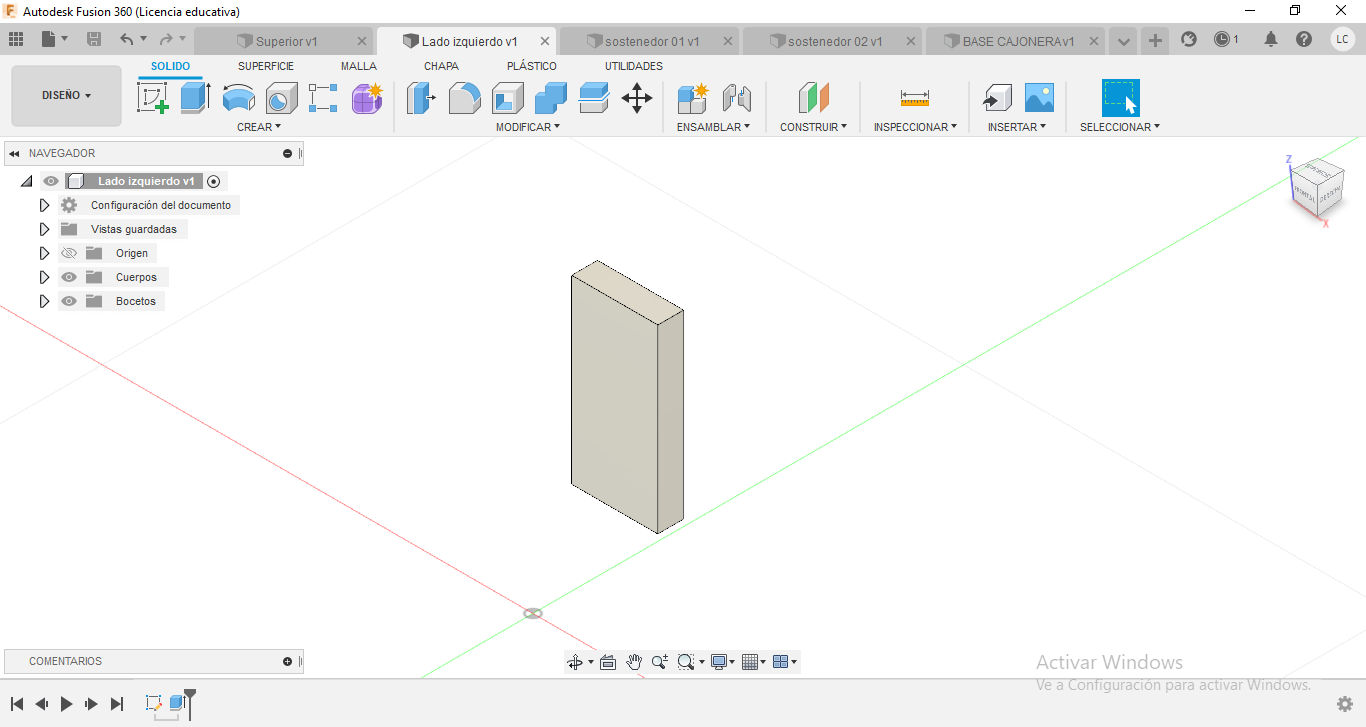Select the Revolve tool
Image resolution: width=1366 pixels, height=727 pixels.
238,98
